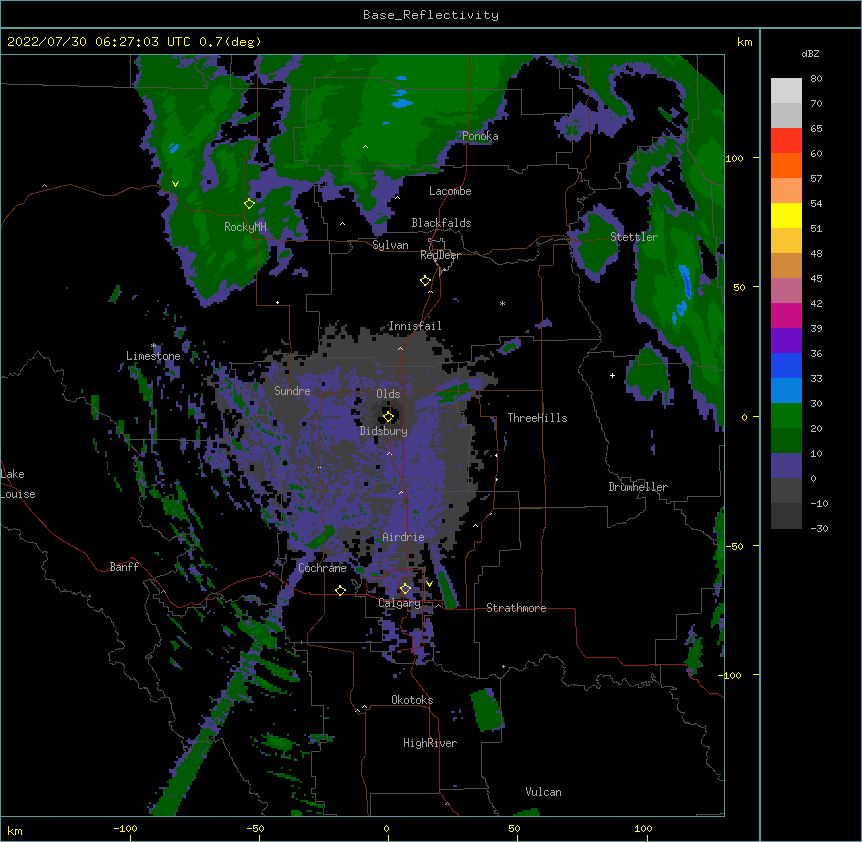
Task: Click the ThreeHills city label
Action: point(537,418)
